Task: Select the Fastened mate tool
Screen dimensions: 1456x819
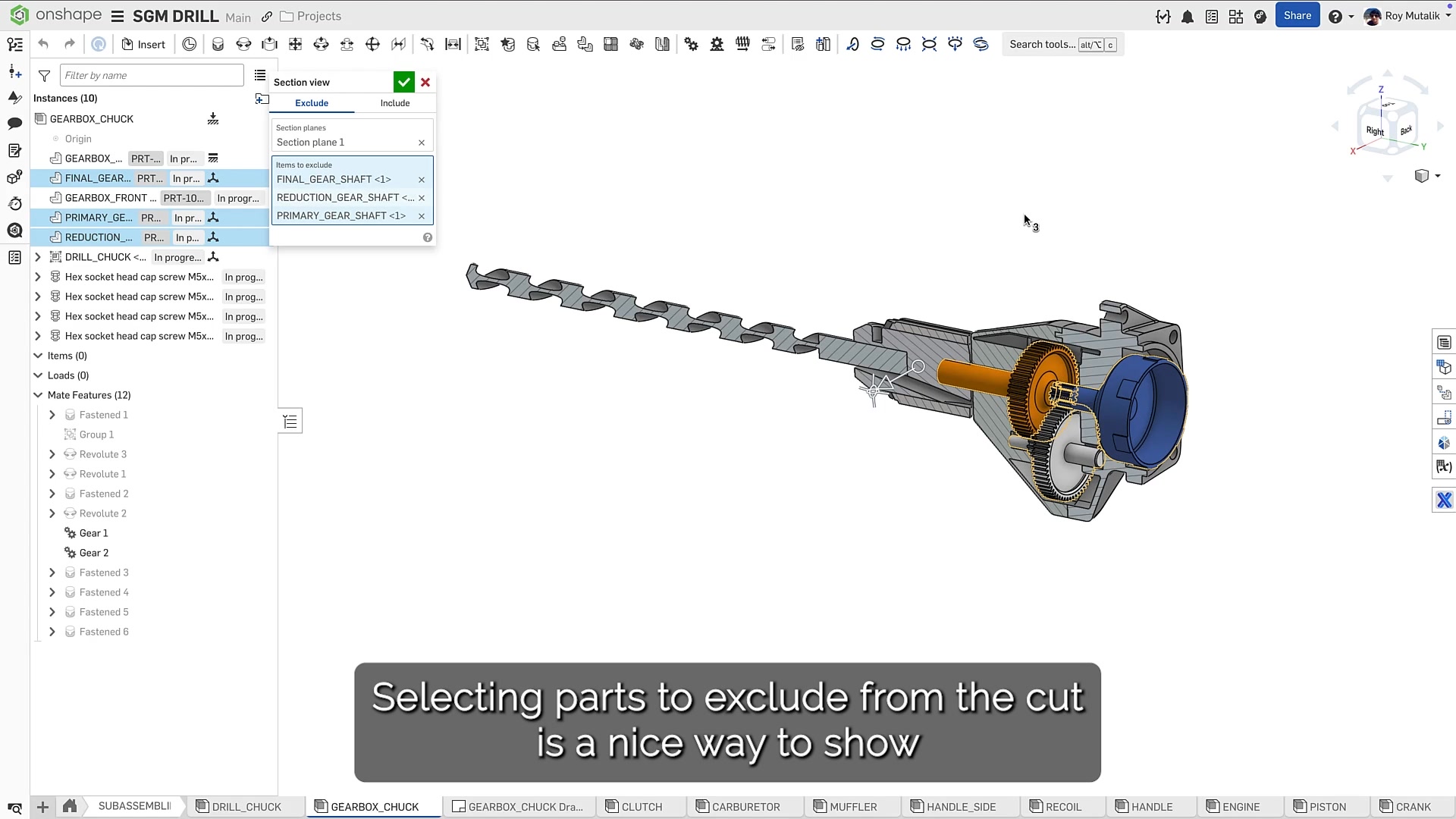Action: point(218,44)
